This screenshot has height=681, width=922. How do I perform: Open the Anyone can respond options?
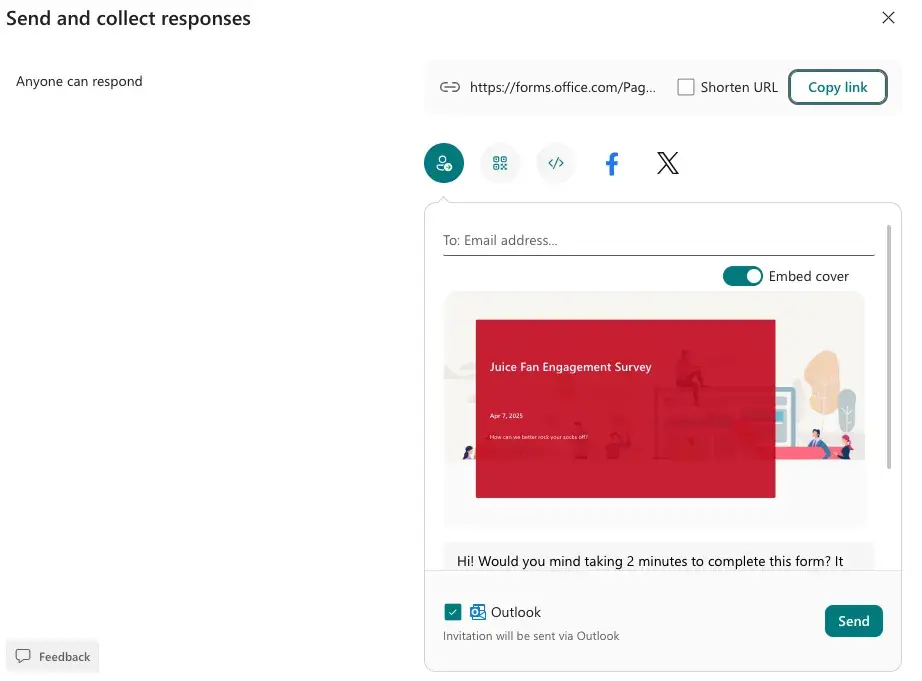pyautogui.click(x=79, y=81)
